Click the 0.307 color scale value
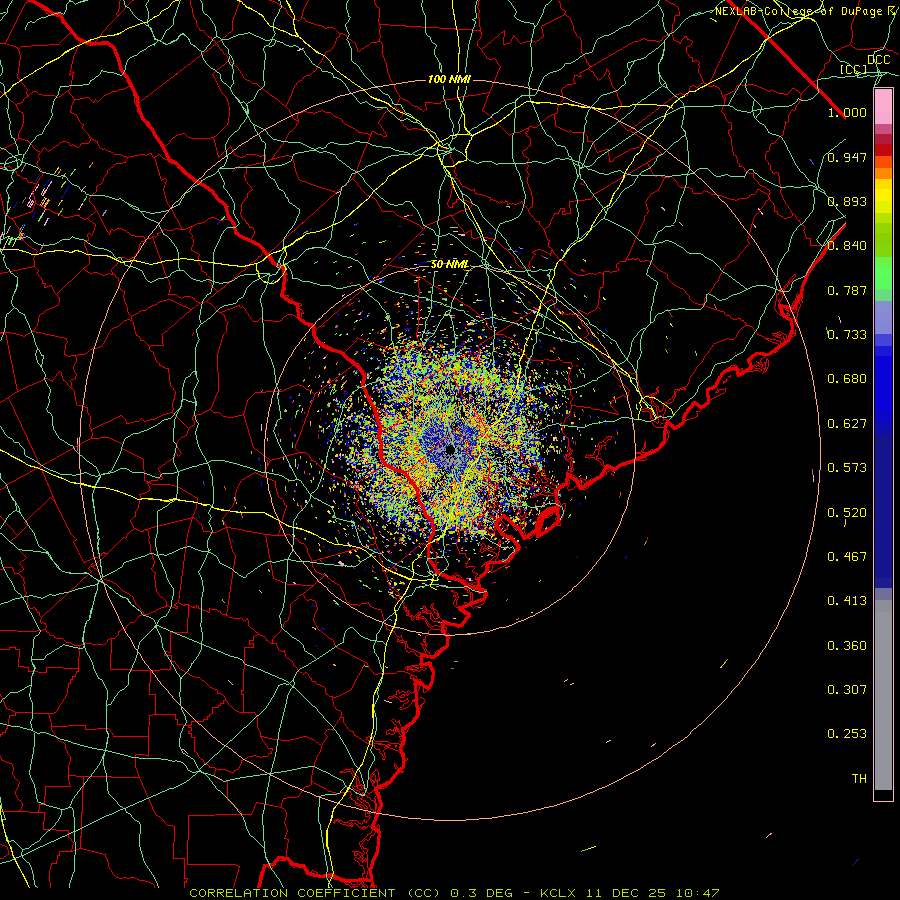 847,690
